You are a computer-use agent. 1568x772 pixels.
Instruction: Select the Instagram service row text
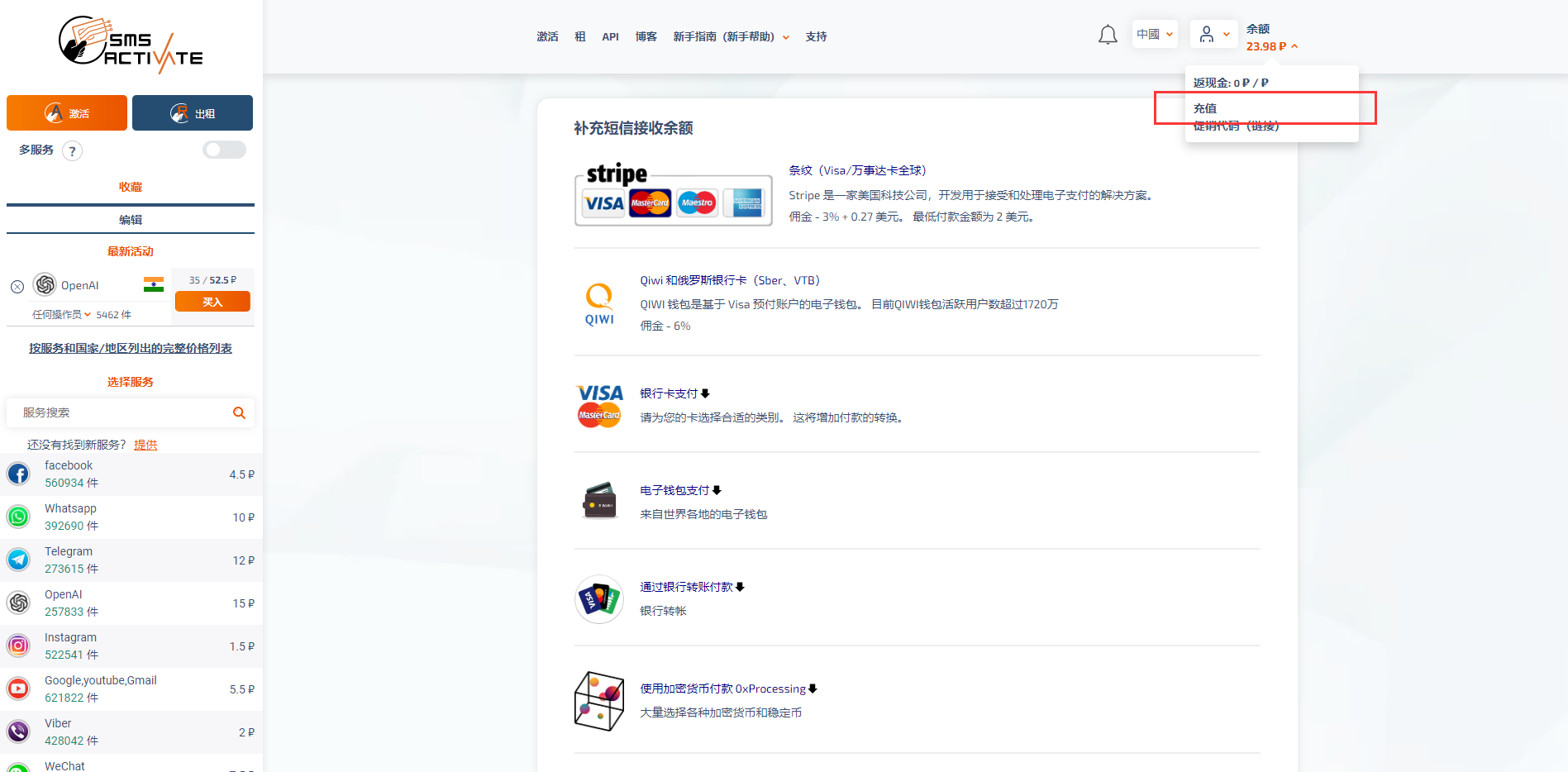pyautogui.click(x=70, y=637)
